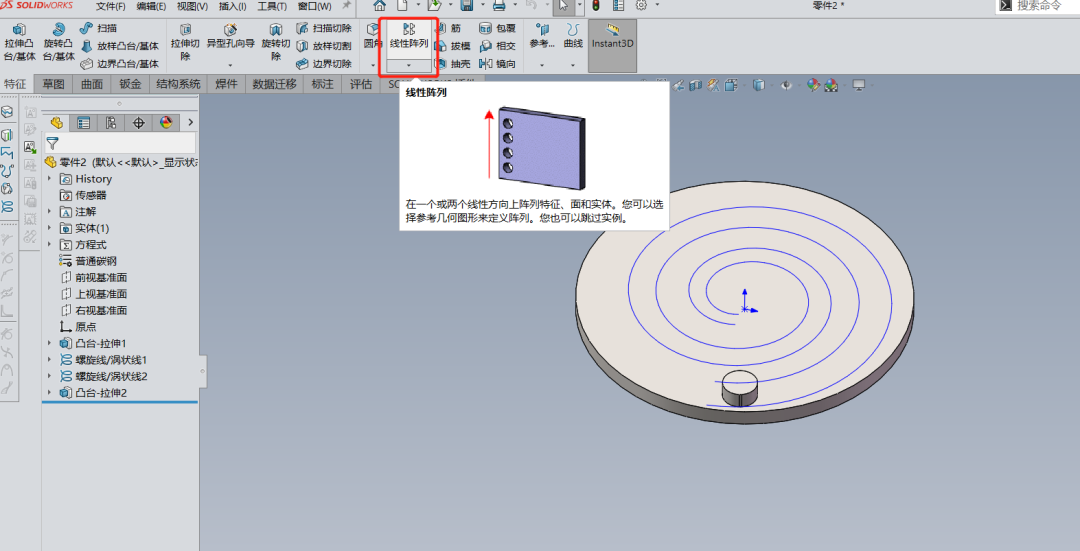
Task: Open the 参考 reference geometry tool
Action: (542, 37)
